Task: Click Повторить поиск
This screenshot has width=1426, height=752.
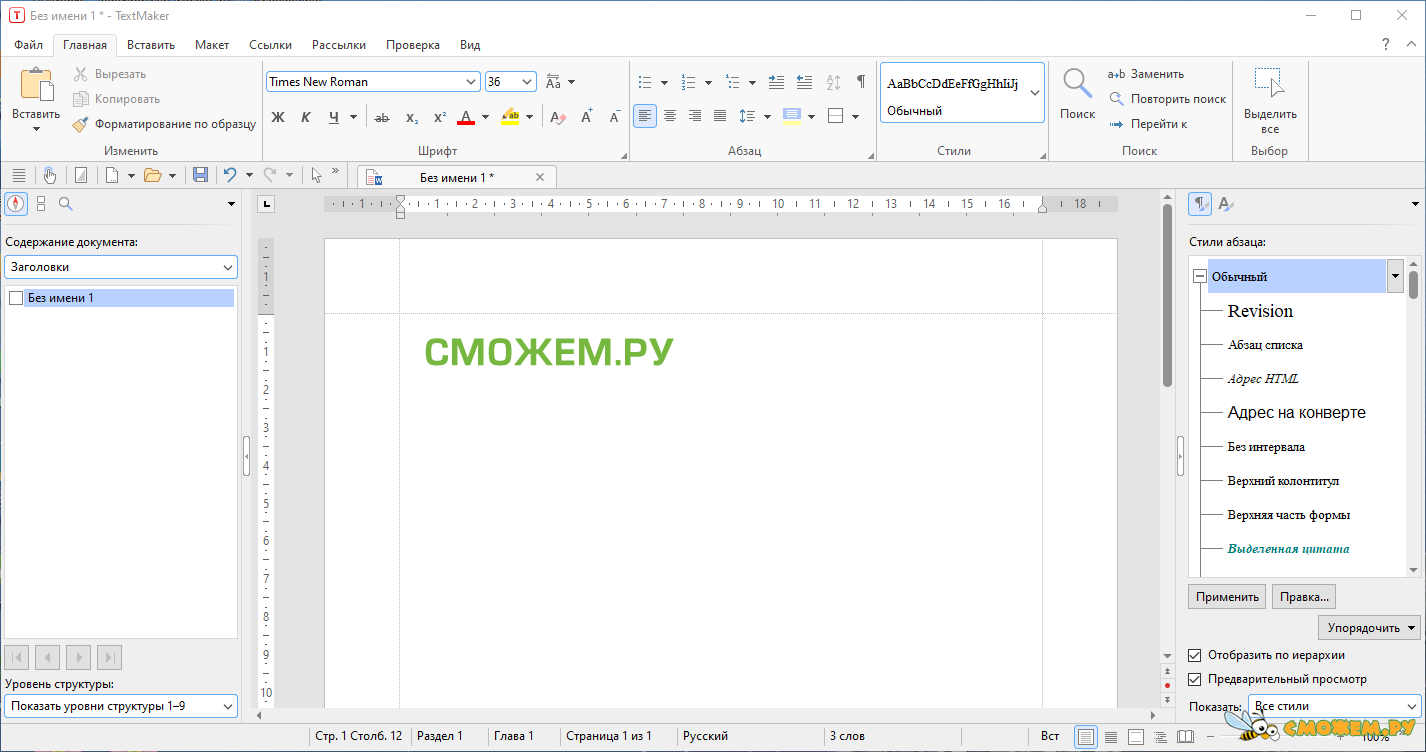Action: (x=1167, y=99)
